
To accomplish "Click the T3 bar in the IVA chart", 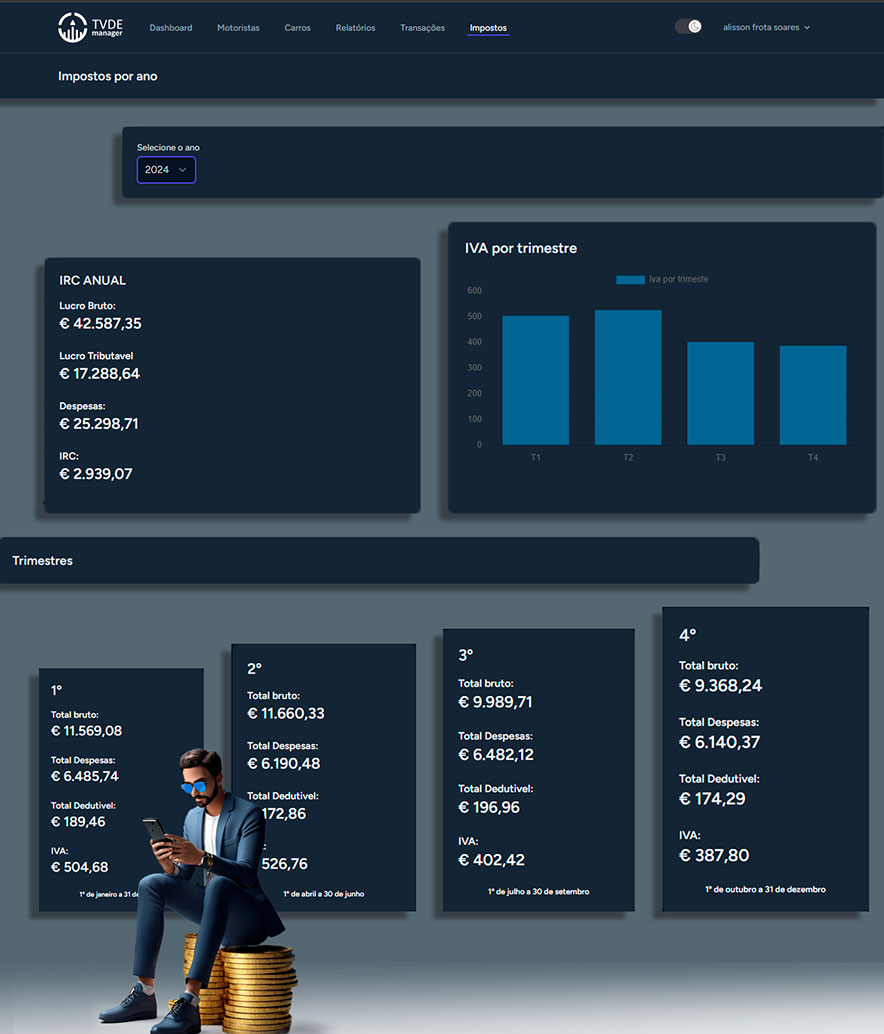I will pos(720,393).
